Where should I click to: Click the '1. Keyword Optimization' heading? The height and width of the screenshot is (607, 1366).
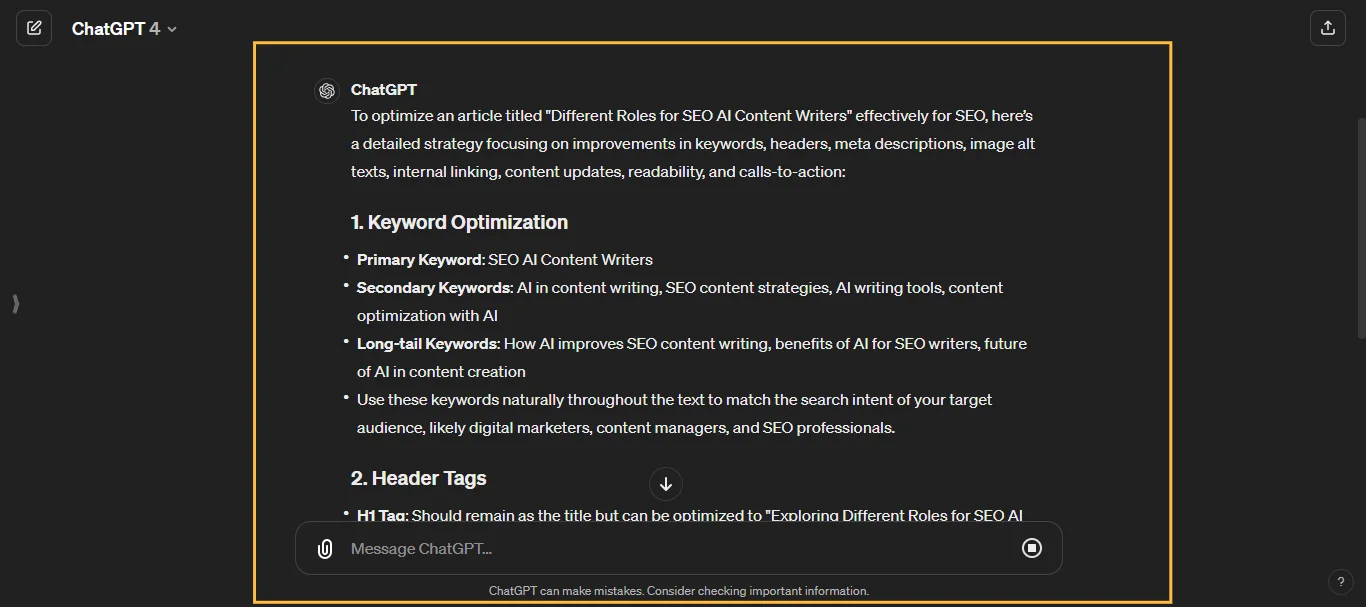pyautogui.click(x=459, y=222)
